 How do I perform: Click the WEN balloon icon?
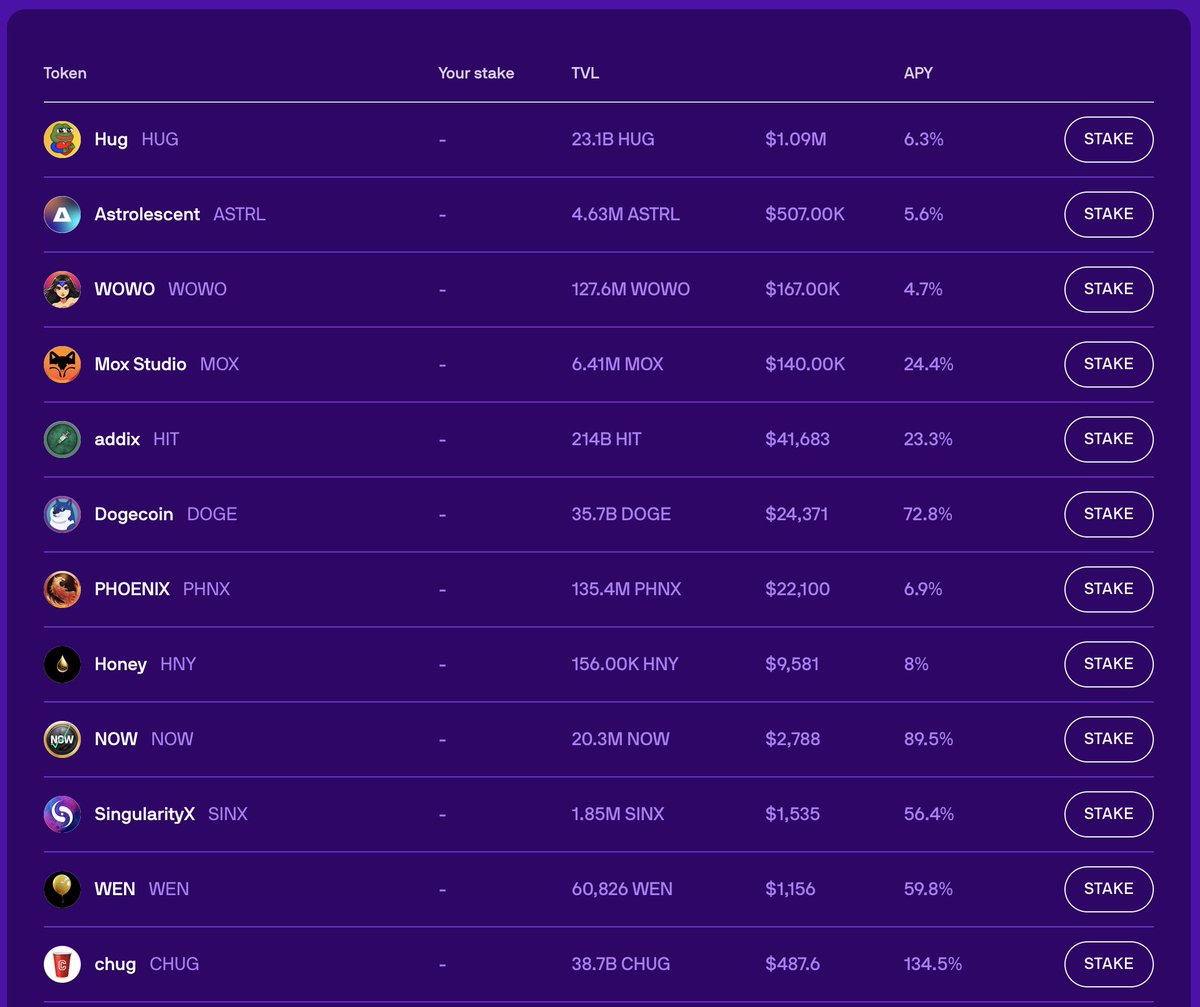pos(62,889)
